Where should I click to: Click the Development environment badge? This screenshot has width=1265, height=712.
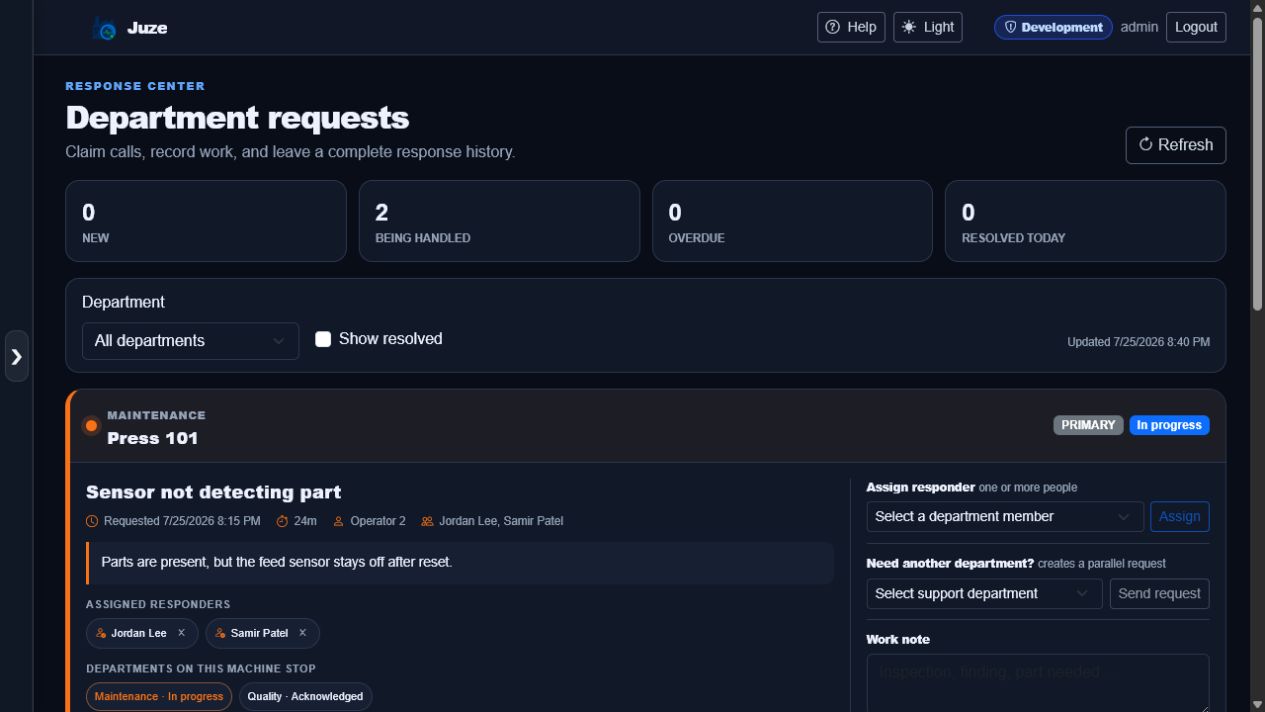1053,27
